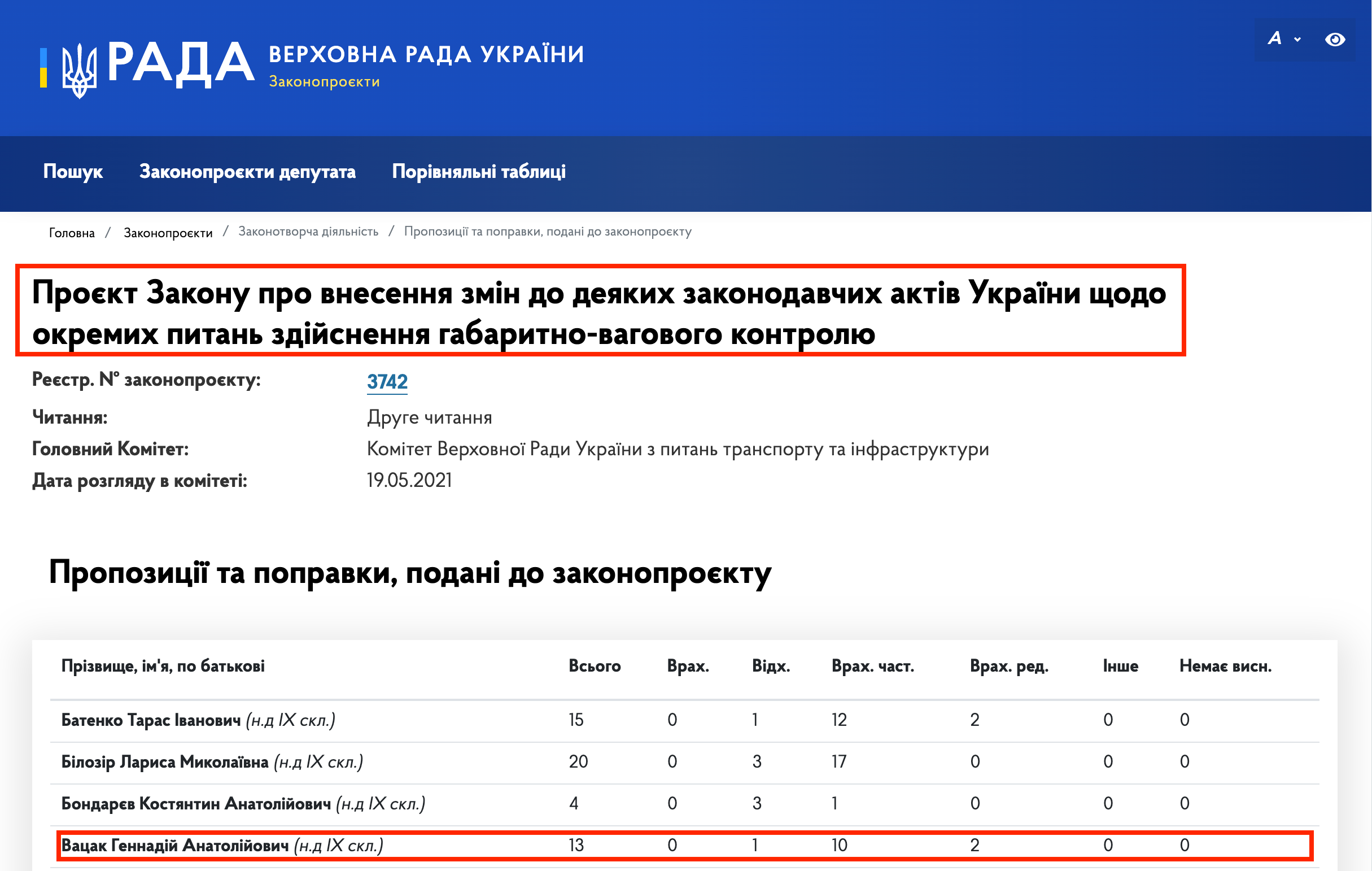
Task: Click Законотворча діяльність breadcrumb
Action: 308,232
